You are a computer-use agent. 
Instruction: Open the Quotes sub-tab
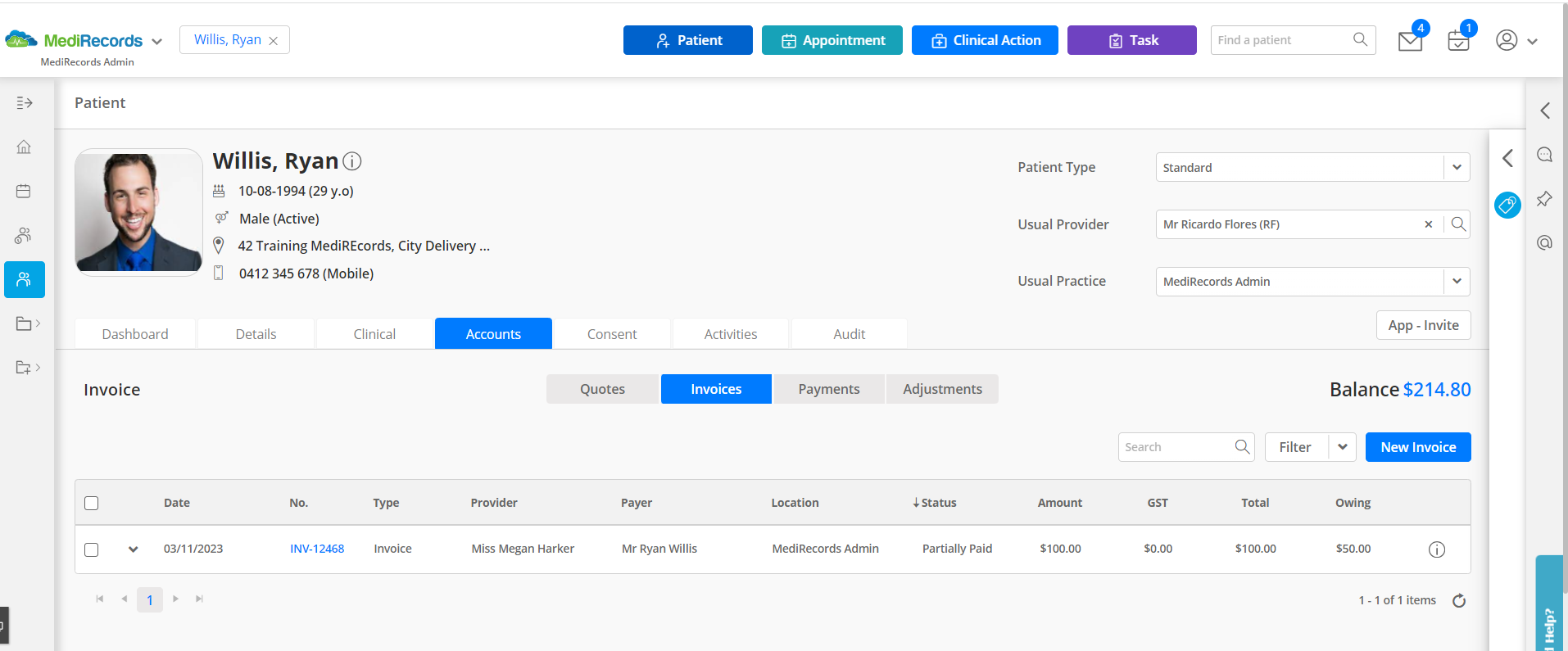point(602,389)
